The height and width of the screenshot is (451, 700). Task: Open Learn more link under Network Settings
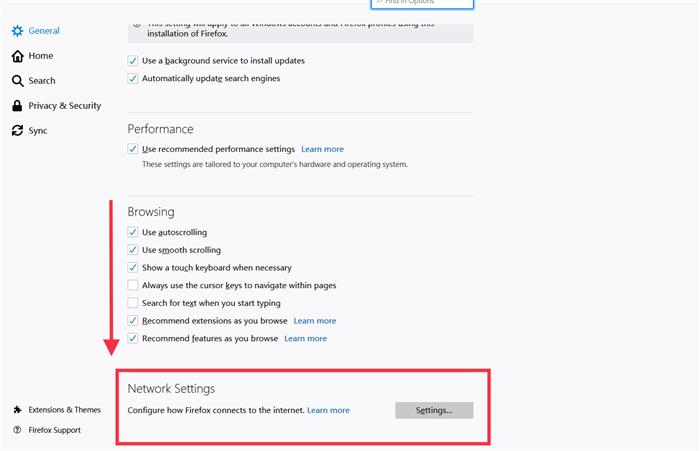(x=328, y=410)
